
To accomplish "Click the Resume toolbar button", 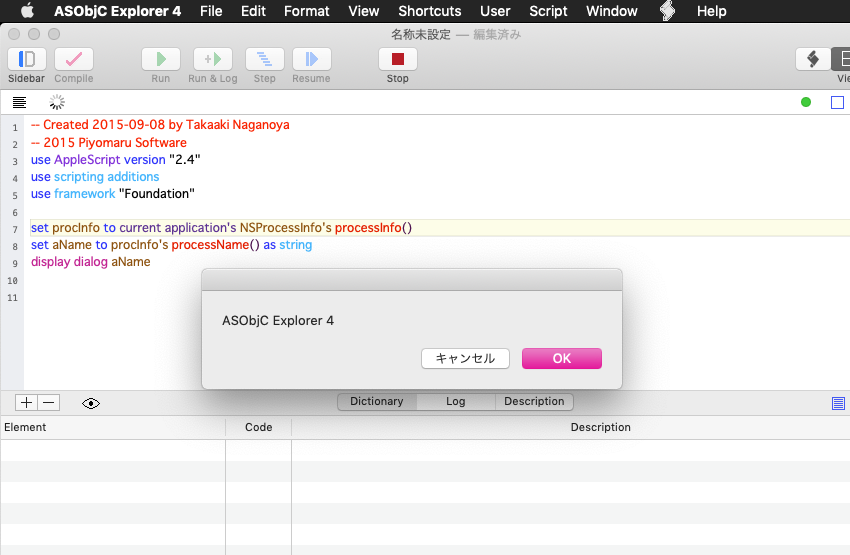I will [x=312, y=59].
